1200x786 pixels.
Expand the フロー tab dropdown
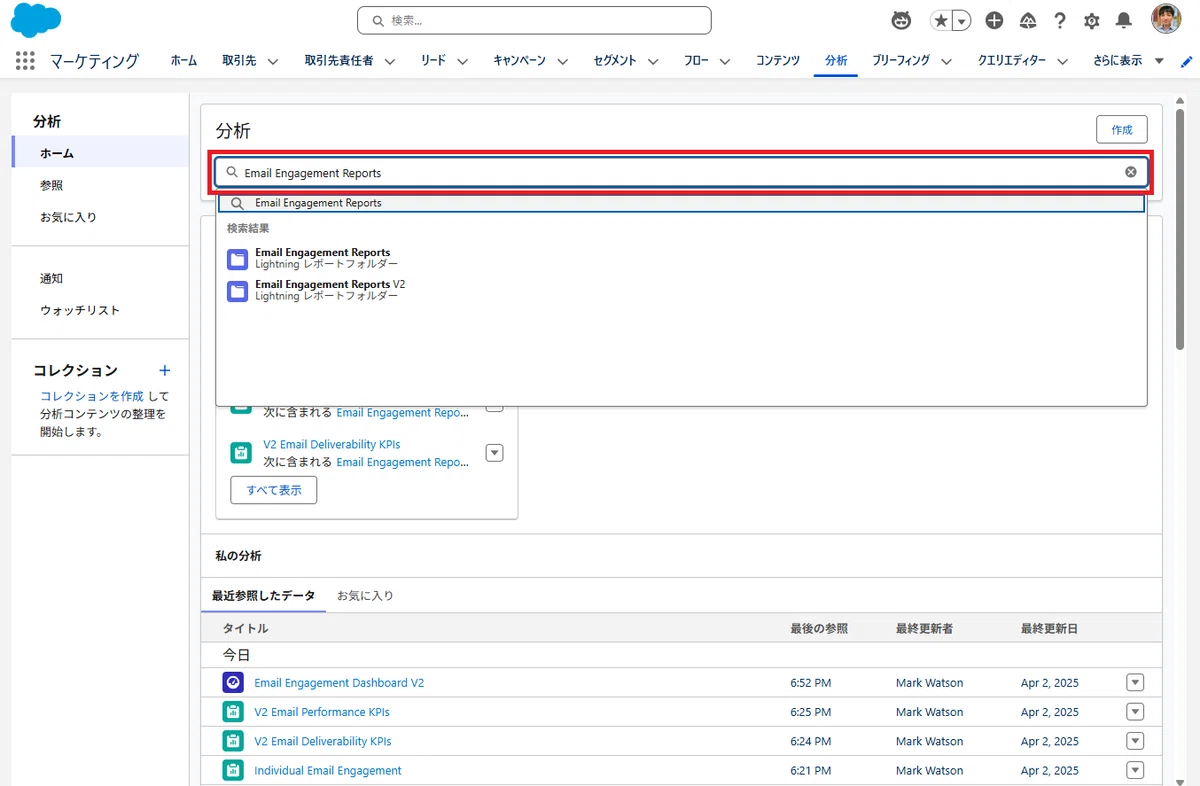pyautogui.click(x=724, y=61)
